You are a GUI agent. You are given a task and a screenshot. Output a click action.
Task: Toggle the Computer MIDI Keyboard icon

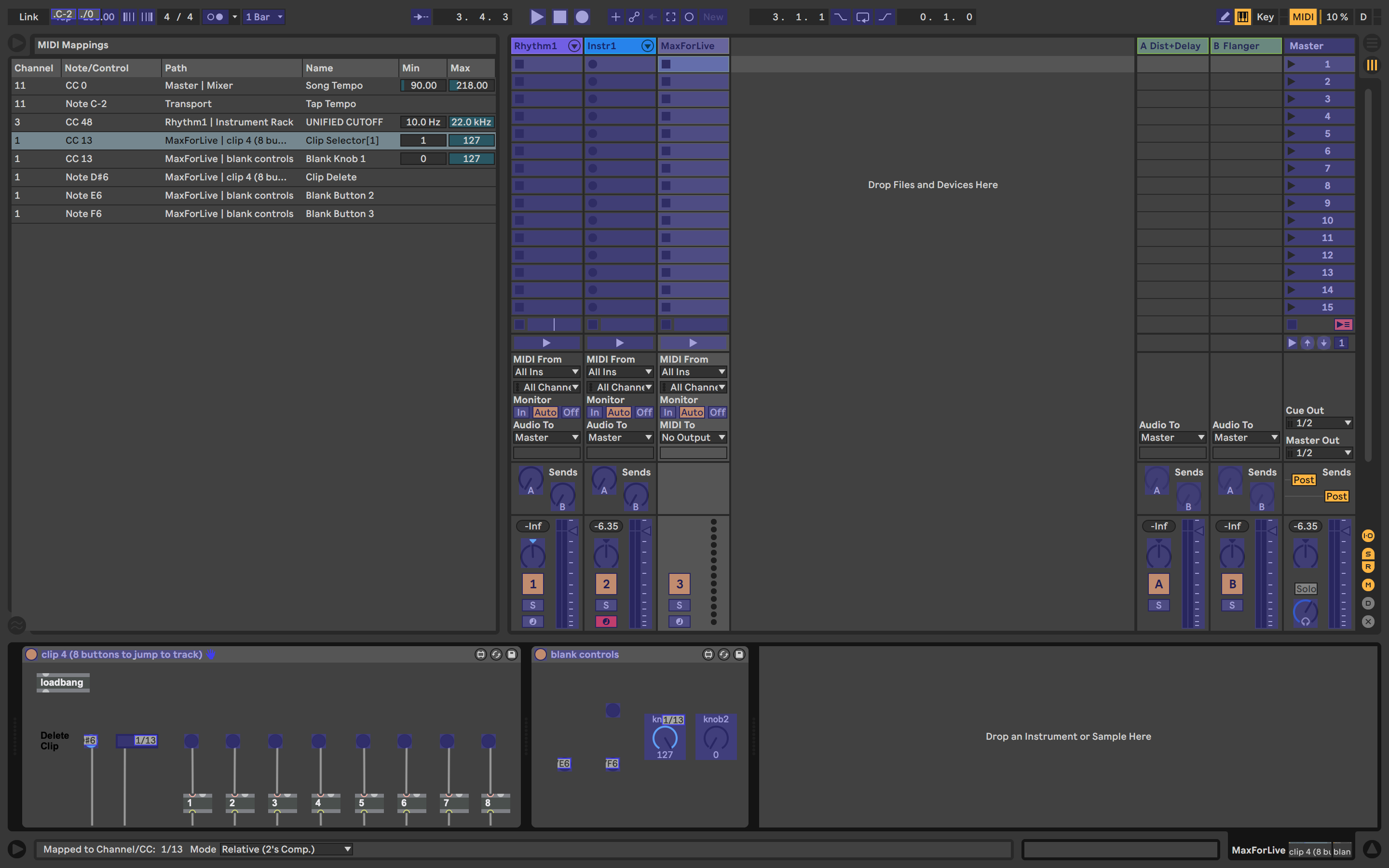coord(1243,17)
